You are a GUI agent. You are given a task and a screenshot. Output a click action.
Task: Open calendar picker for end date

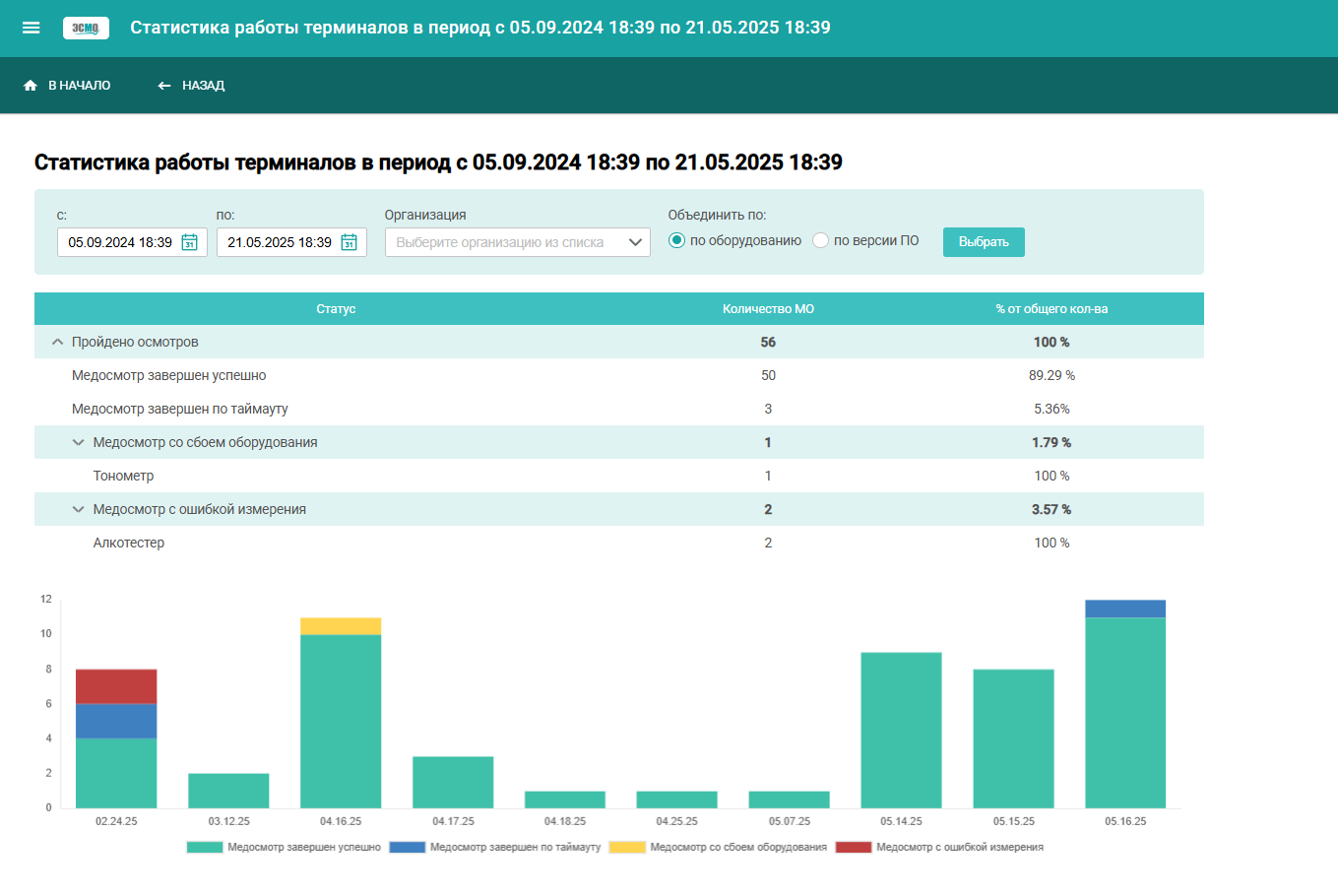[349, 242]
